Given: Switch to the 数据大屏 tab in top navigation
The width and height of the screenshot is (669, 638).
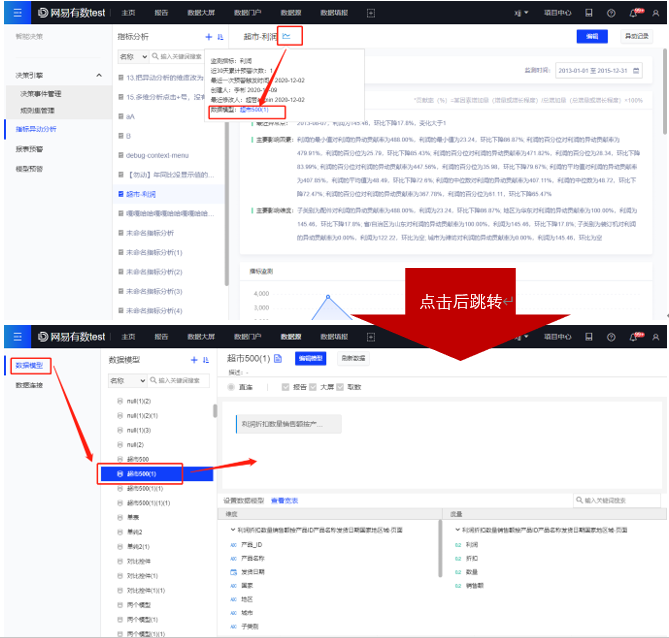Looking at the screenshot, I should 199,13.
